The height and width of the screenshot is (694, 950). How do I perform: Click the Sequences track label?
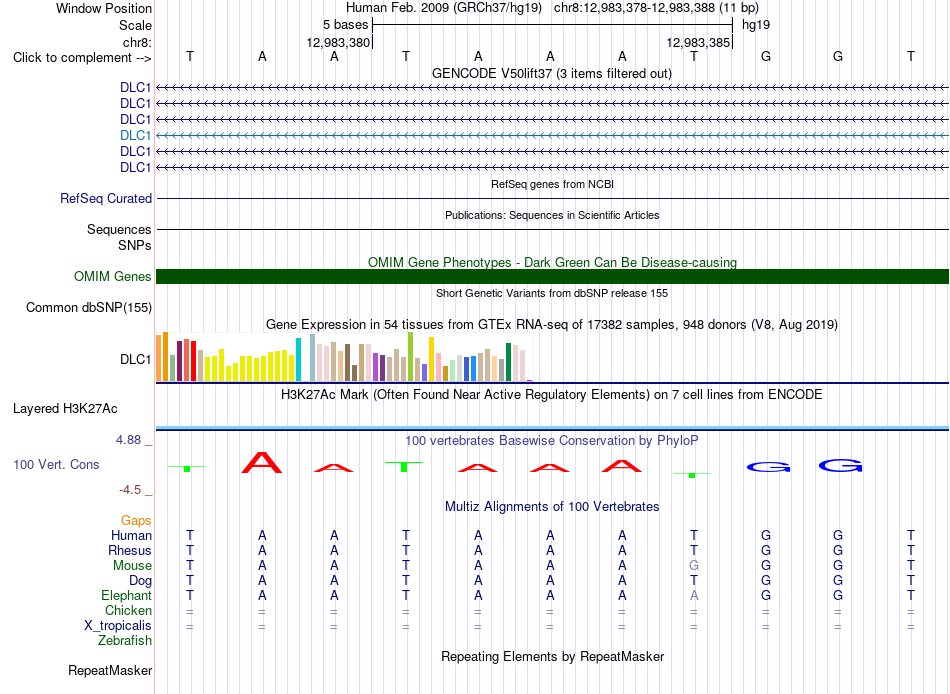[x=119, y=229]
